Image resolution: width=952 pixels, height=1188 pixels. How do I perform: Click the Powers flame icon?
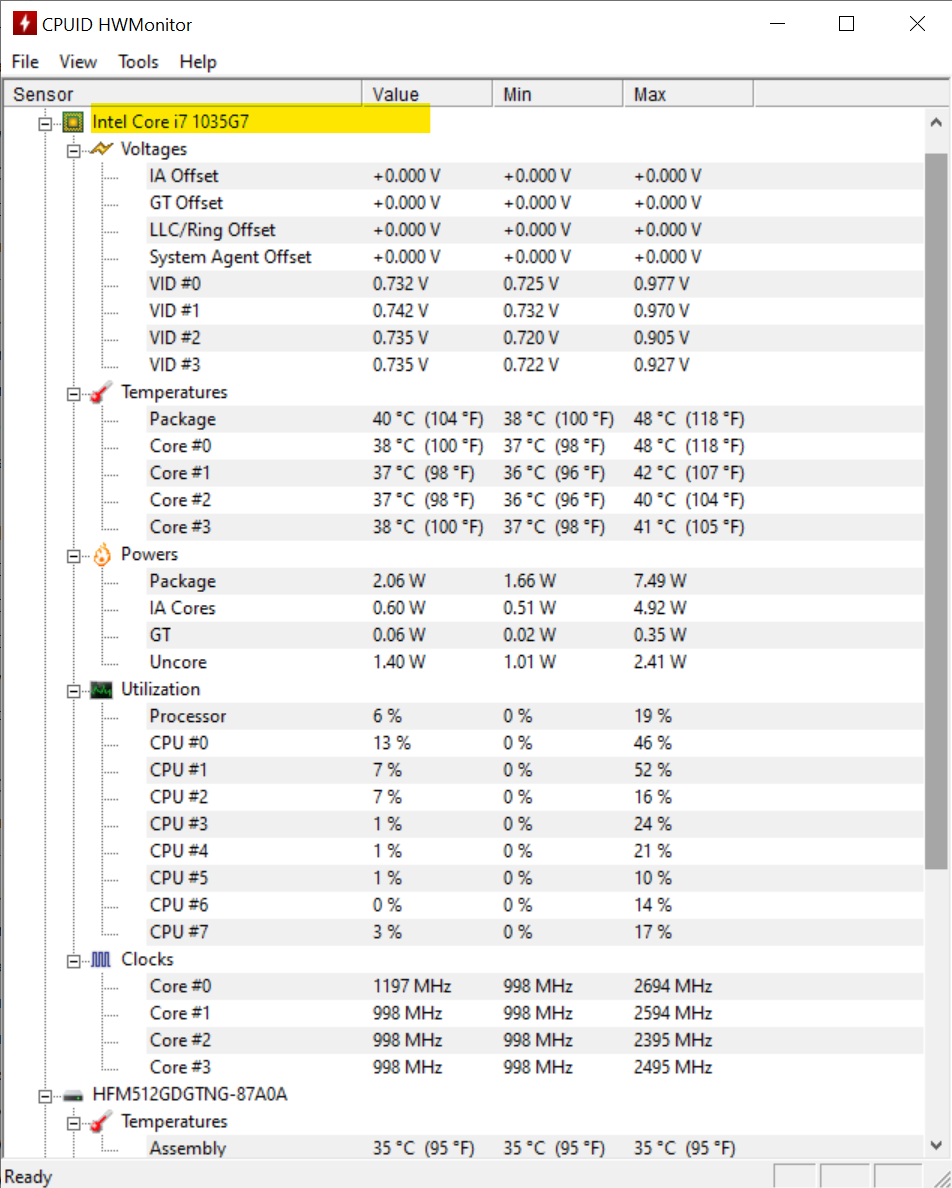101,555
